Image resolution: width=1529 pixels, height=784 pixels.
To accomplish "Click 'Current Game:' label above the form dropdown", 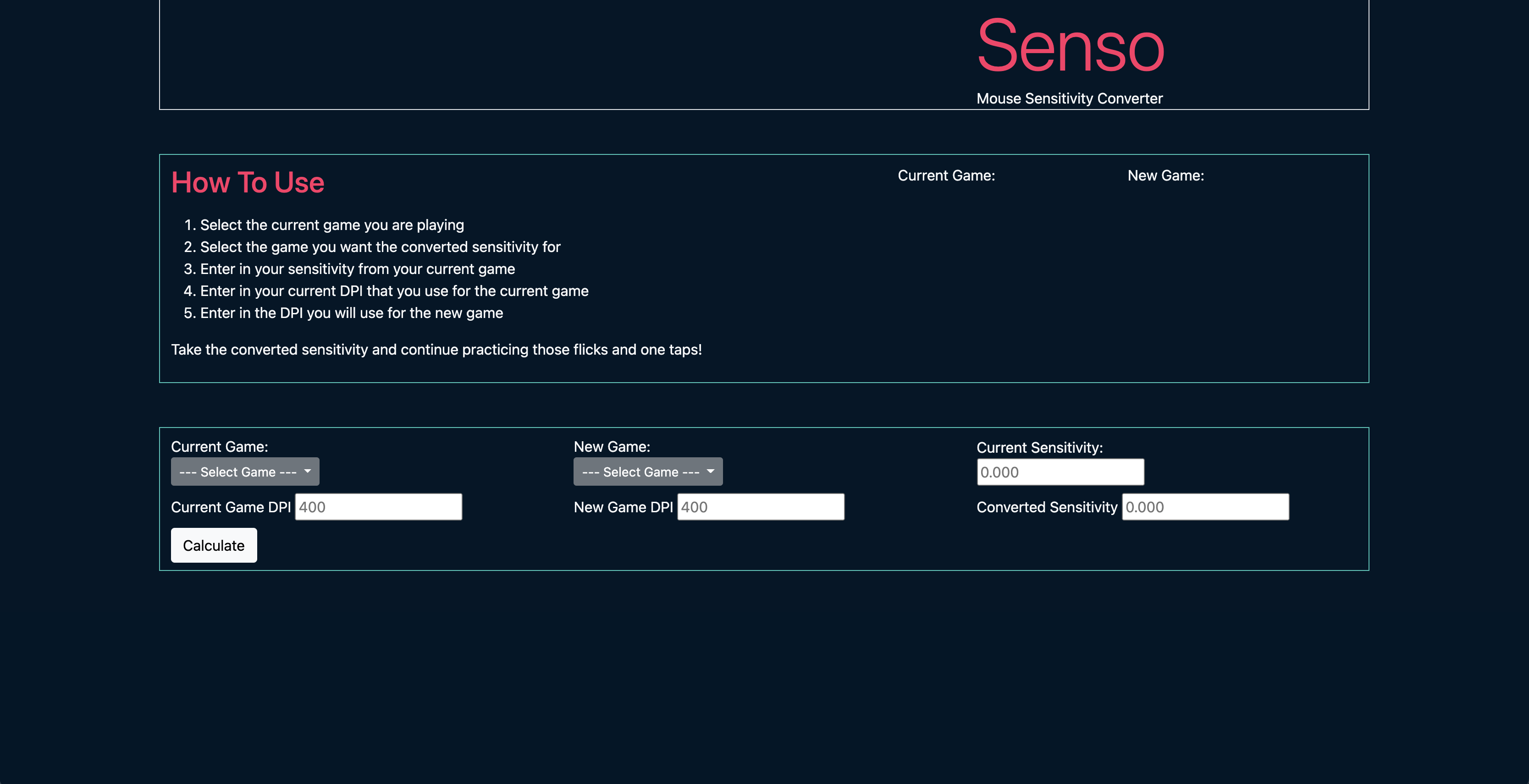I will (x=220, y=447).
